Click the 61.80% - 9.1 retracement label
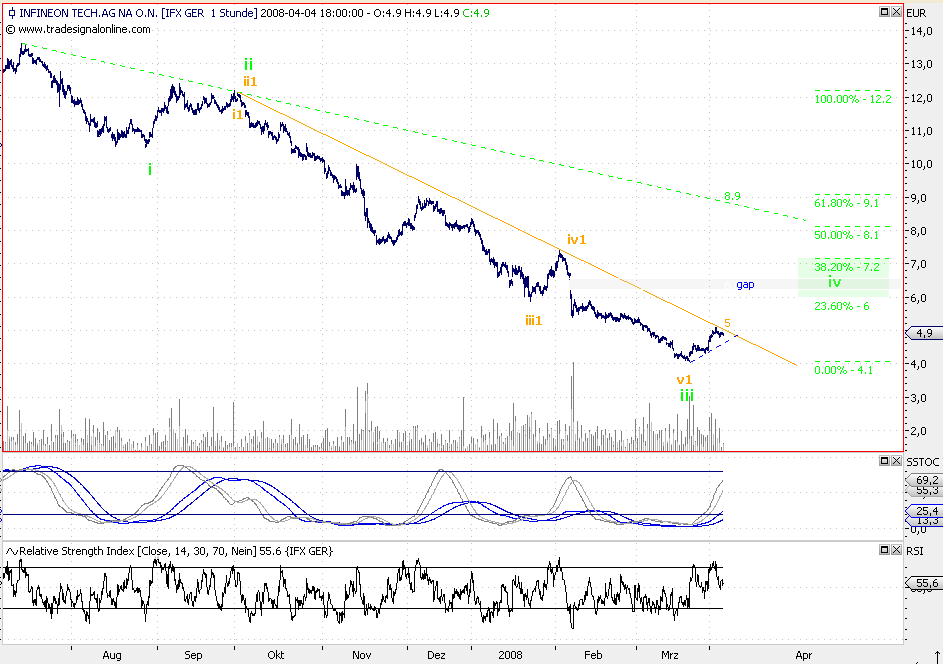Viewport: 943px width, 664px height. coord(845,201)
